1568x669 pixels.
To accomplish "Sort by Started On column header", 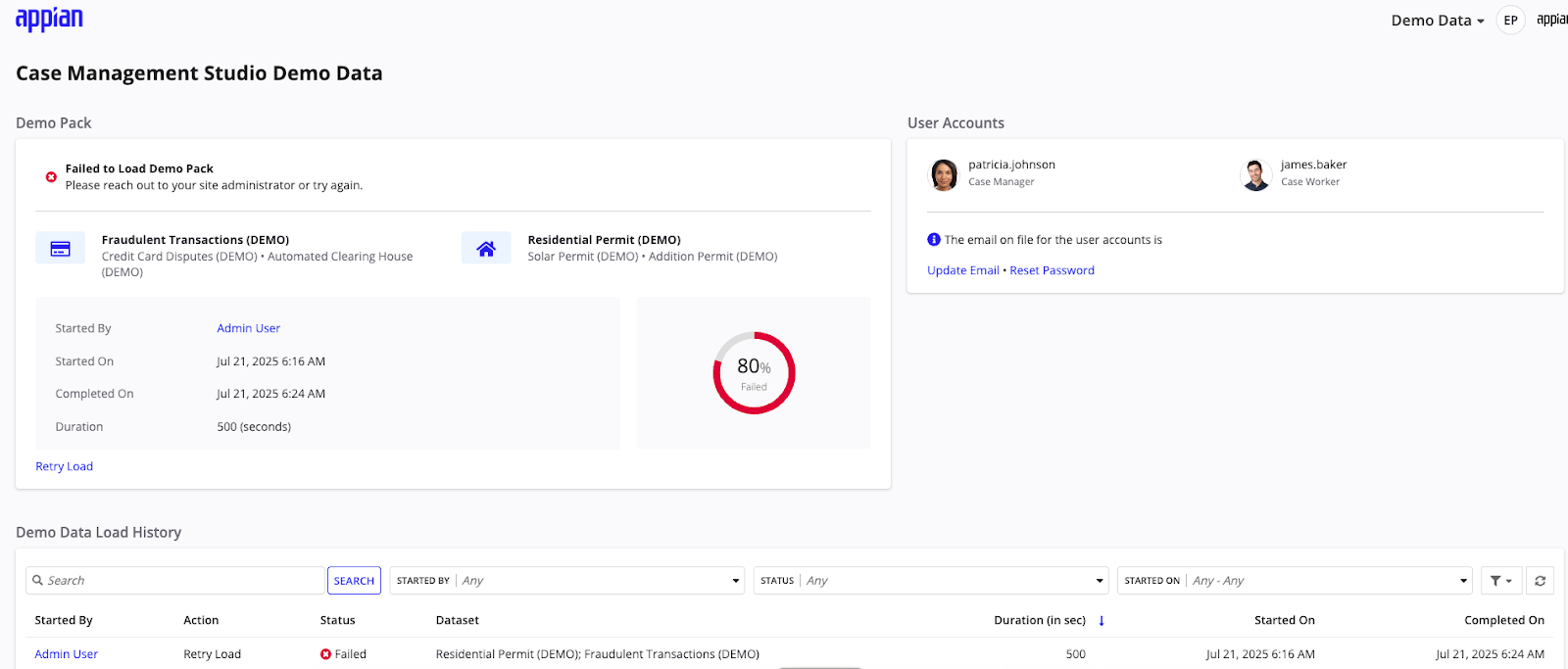I will [1285, 621].
